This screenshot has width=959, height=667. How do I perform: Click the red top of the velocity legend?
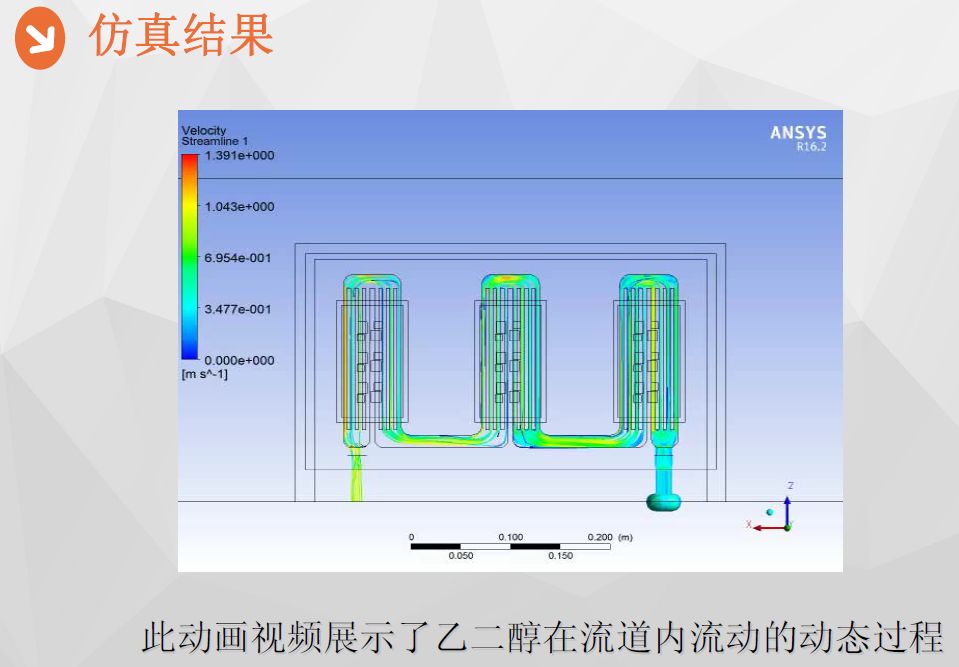(189, 160)
